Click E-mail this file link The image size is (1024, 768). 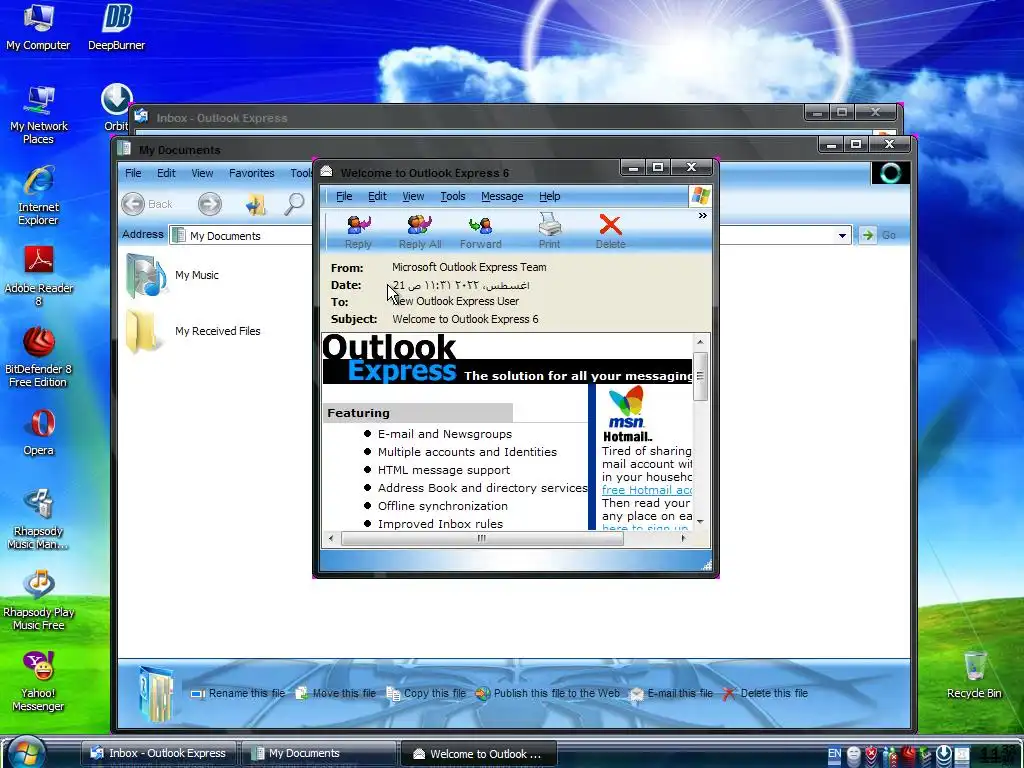point(671,694)
